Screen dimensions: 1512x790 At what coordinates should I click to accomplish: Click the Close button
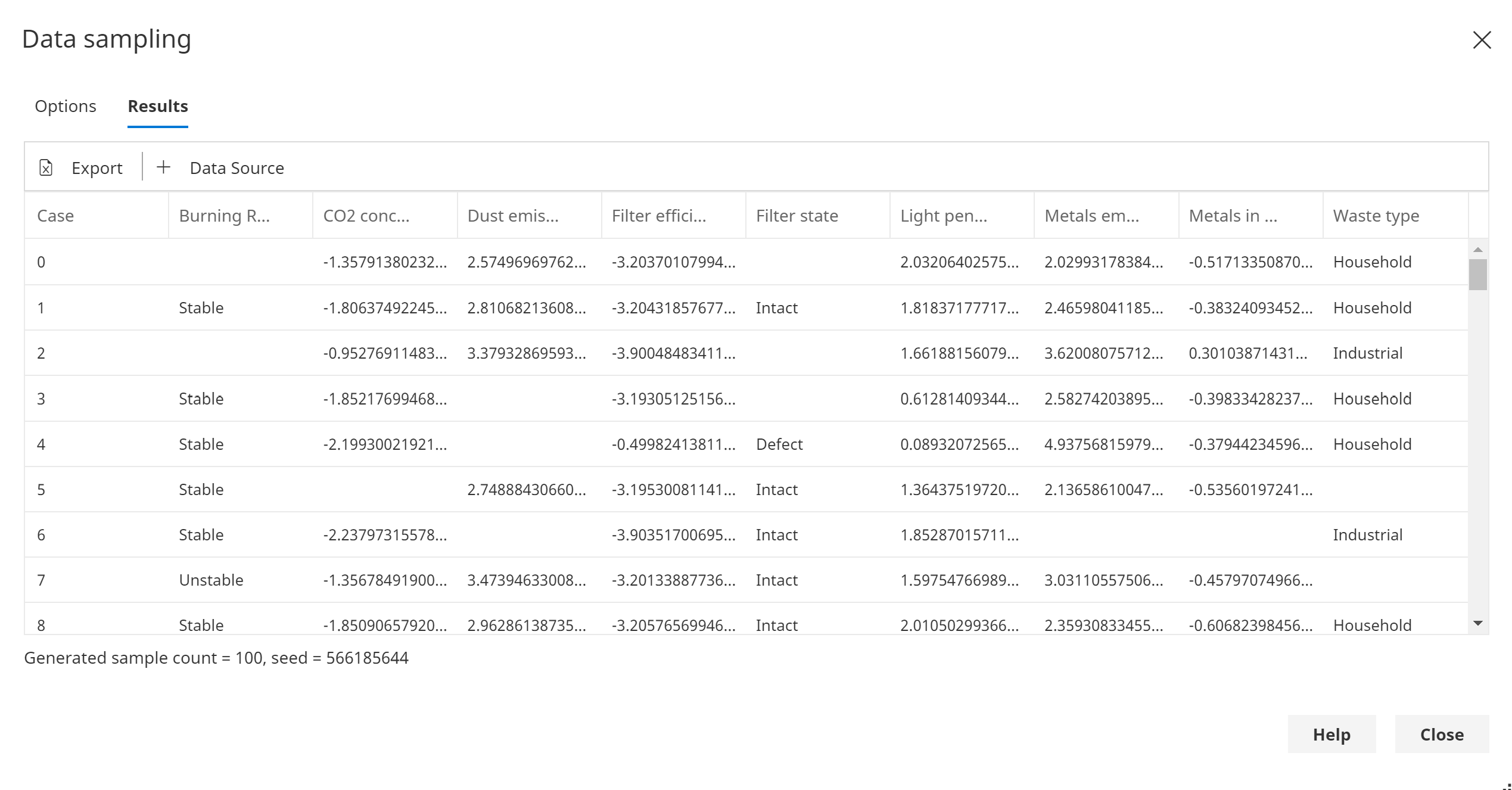pyautogui.click(x=1442, y=734)
